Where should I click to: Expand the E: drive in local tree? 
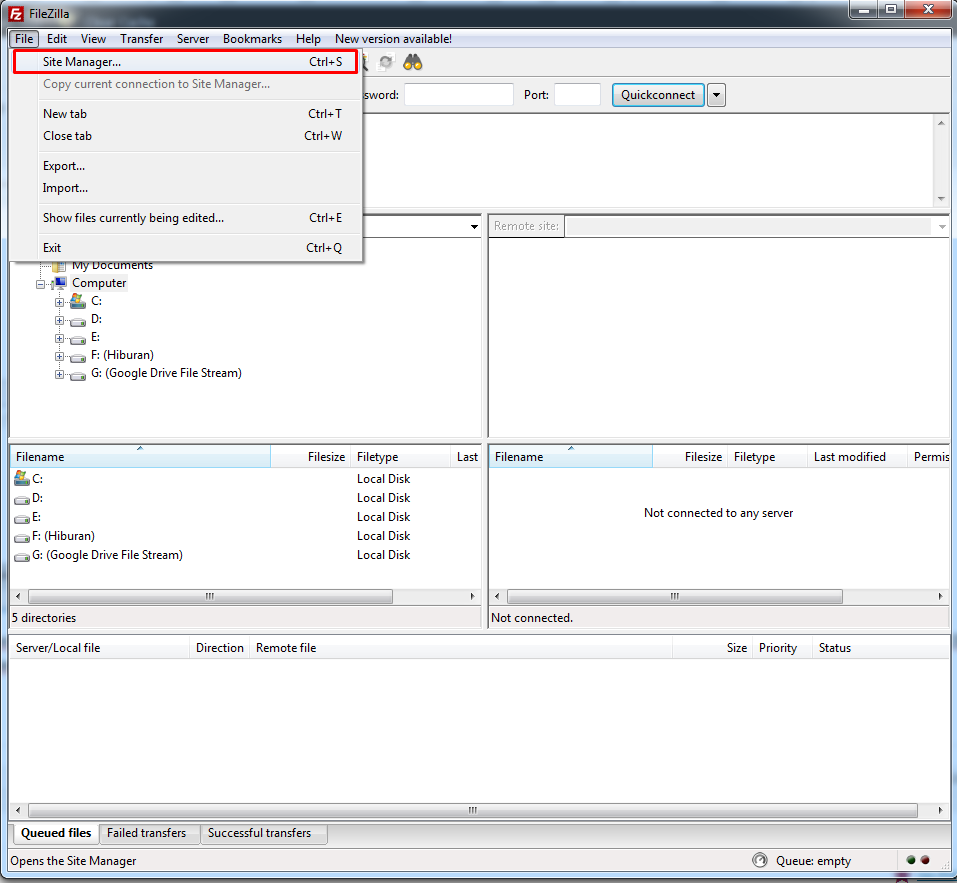[x=59, y=338]
